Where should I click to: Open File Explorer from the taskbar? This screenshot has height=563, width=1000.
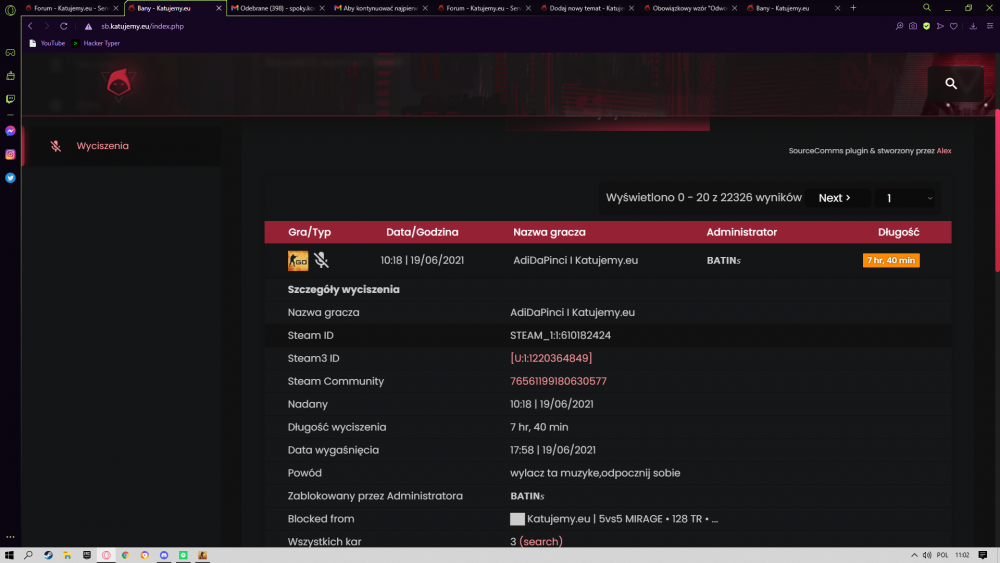[67, 555]
